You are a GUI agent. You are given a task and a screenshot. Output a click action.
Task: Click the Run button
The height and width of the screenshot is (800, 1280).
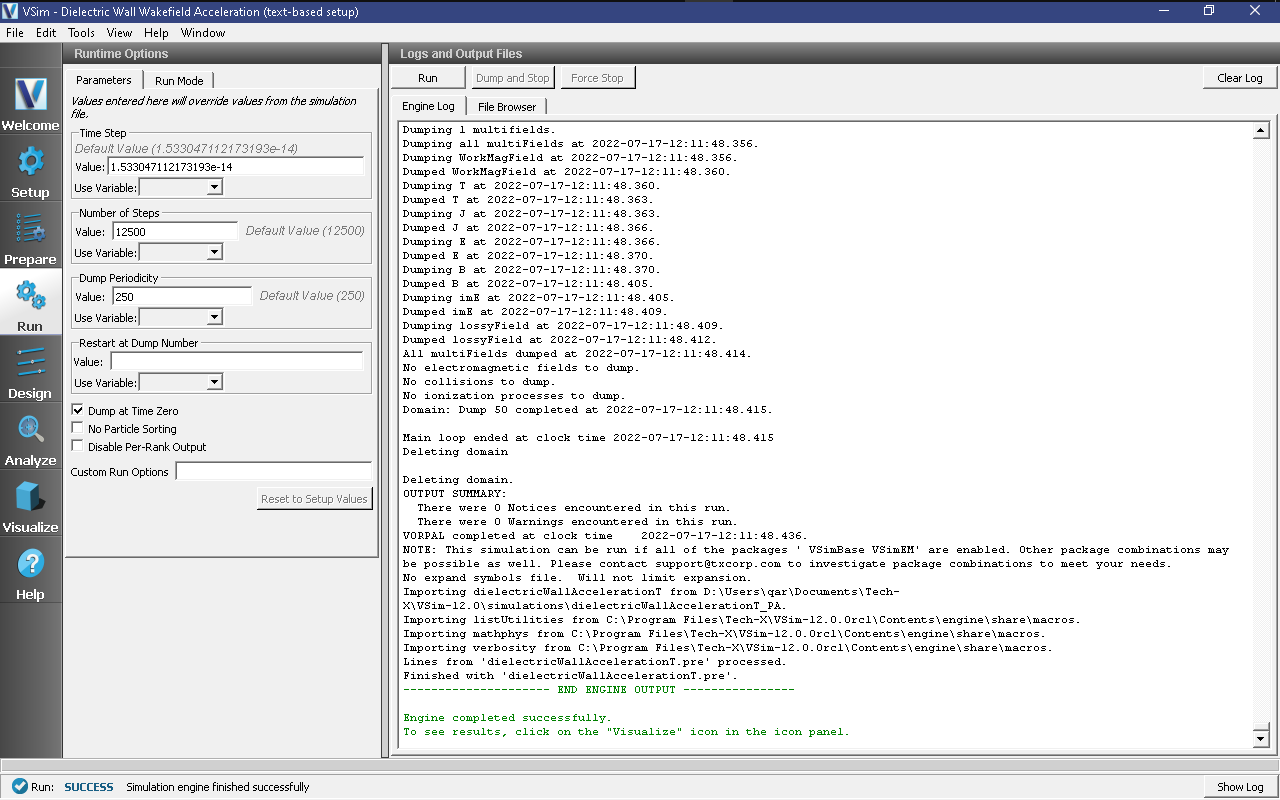pyautogui.click(x=428, y=78)
